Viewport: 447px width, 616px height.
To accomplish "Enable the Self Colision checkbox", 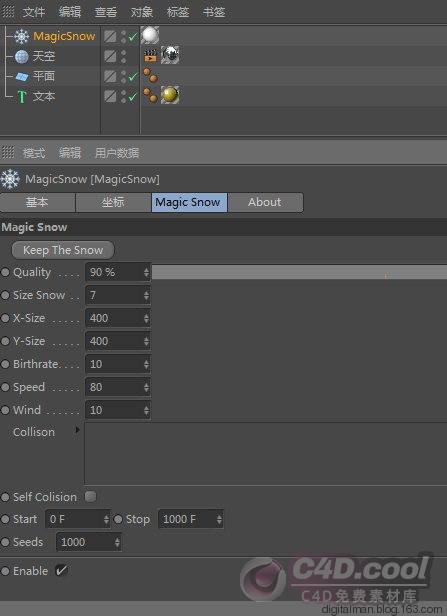I will [x=90, y=497].
